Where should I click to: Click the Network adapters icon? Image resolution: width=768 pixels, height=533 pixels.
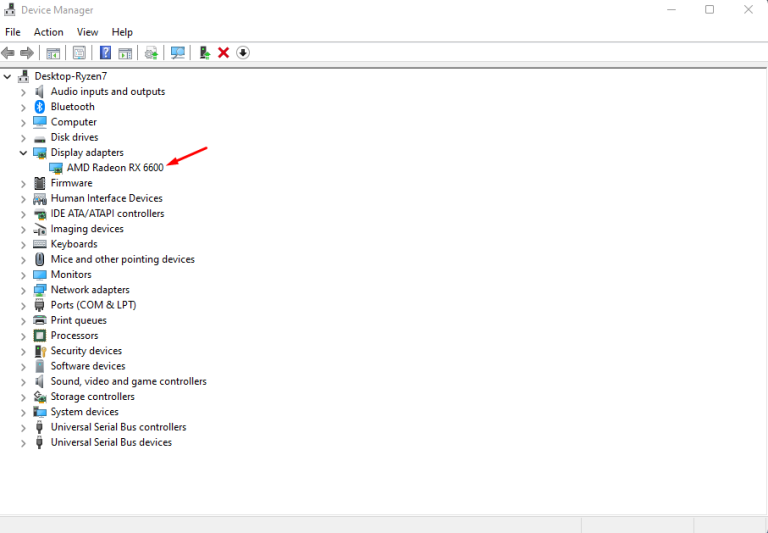tap(40, 290)
